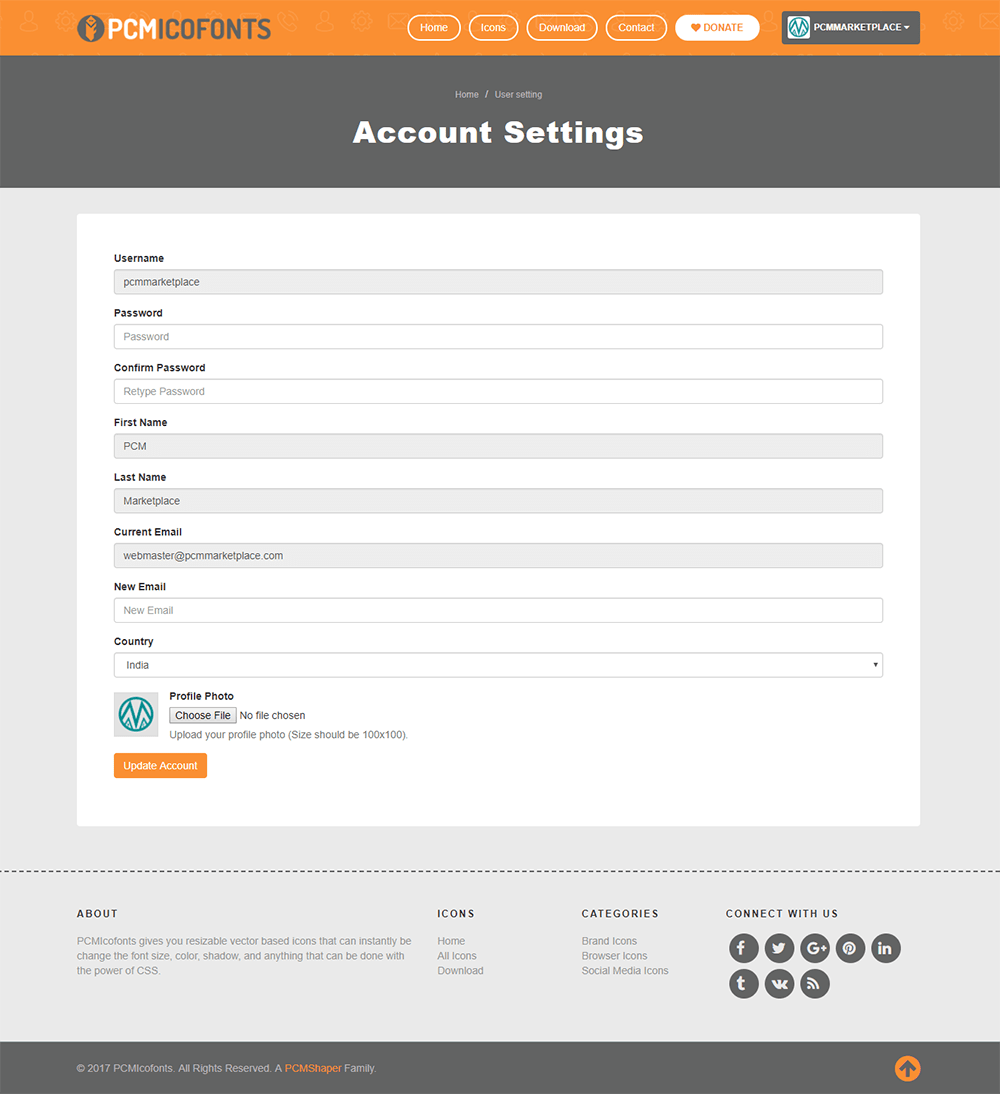Open Icons in the top navigation
Screen dimensions: 1000x1094
point(493,28)
